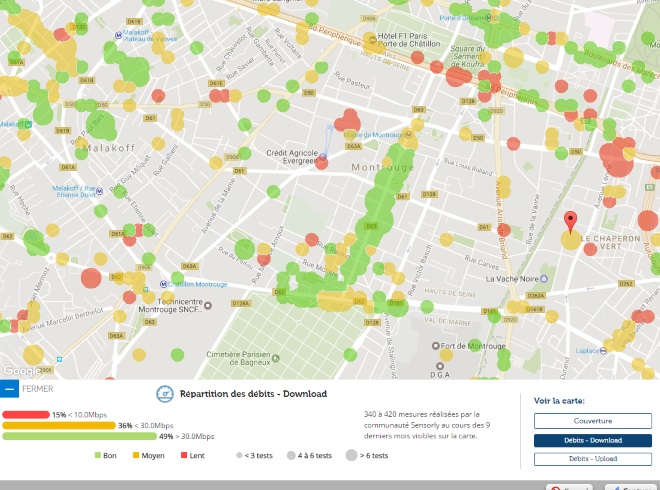Click the red 15% slow-speed bar

click(x=26, y=415)
